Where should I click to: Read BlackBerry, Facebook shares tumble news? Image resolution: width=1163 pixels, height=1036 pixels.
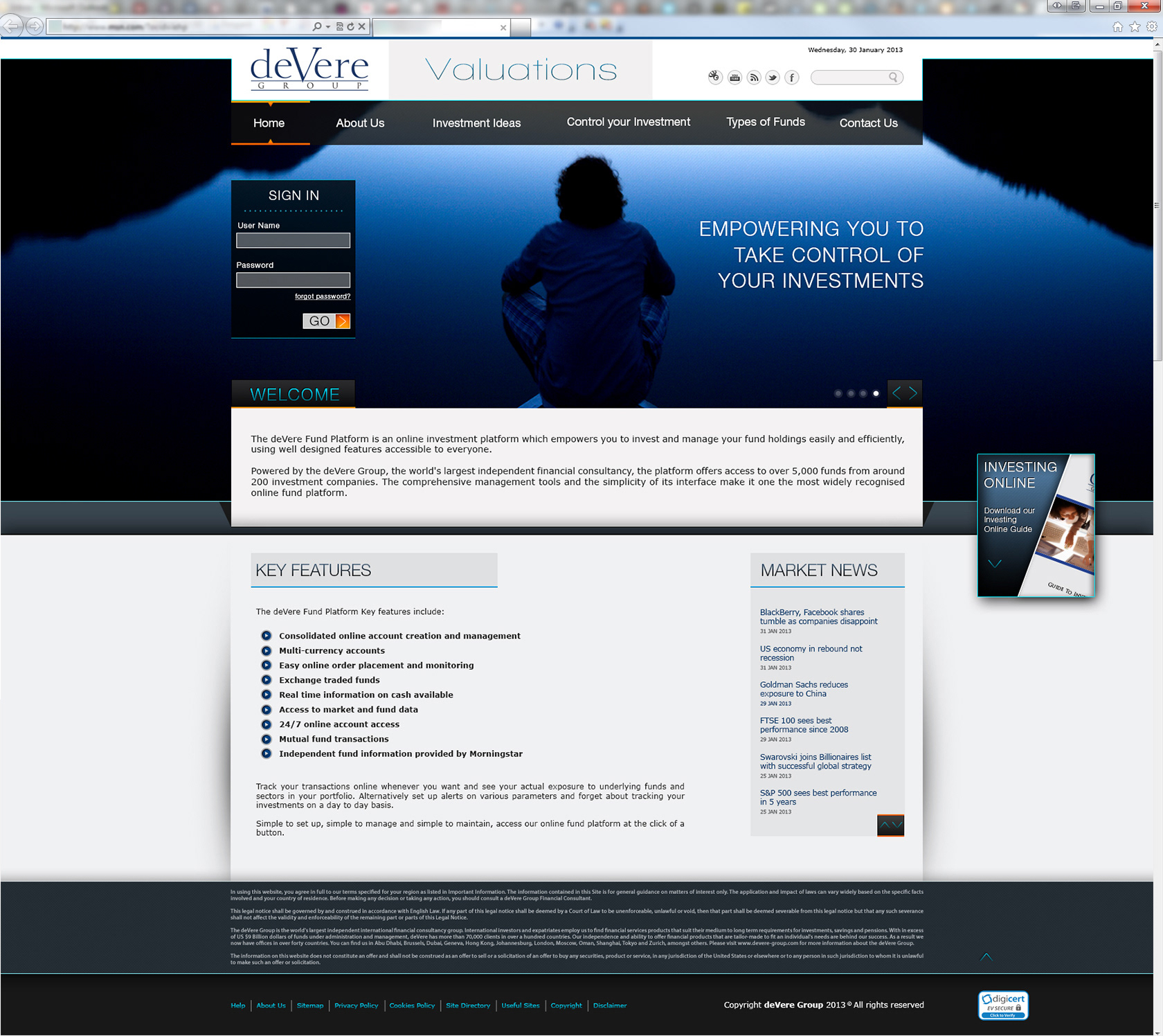[x=818, y=617]
